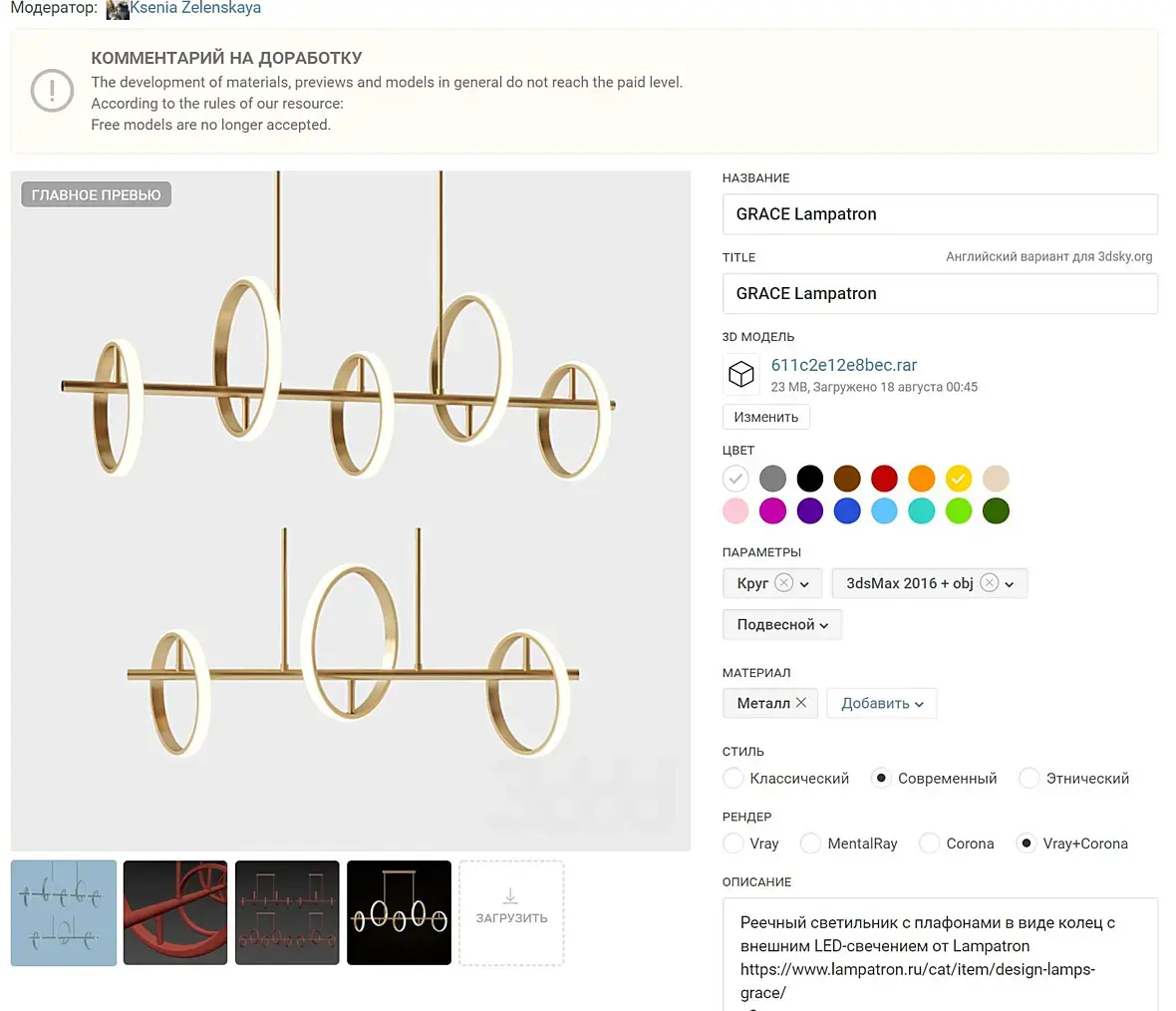Click the exclamation warning icon
The image size is (1176, 1011).
[52, 91]
